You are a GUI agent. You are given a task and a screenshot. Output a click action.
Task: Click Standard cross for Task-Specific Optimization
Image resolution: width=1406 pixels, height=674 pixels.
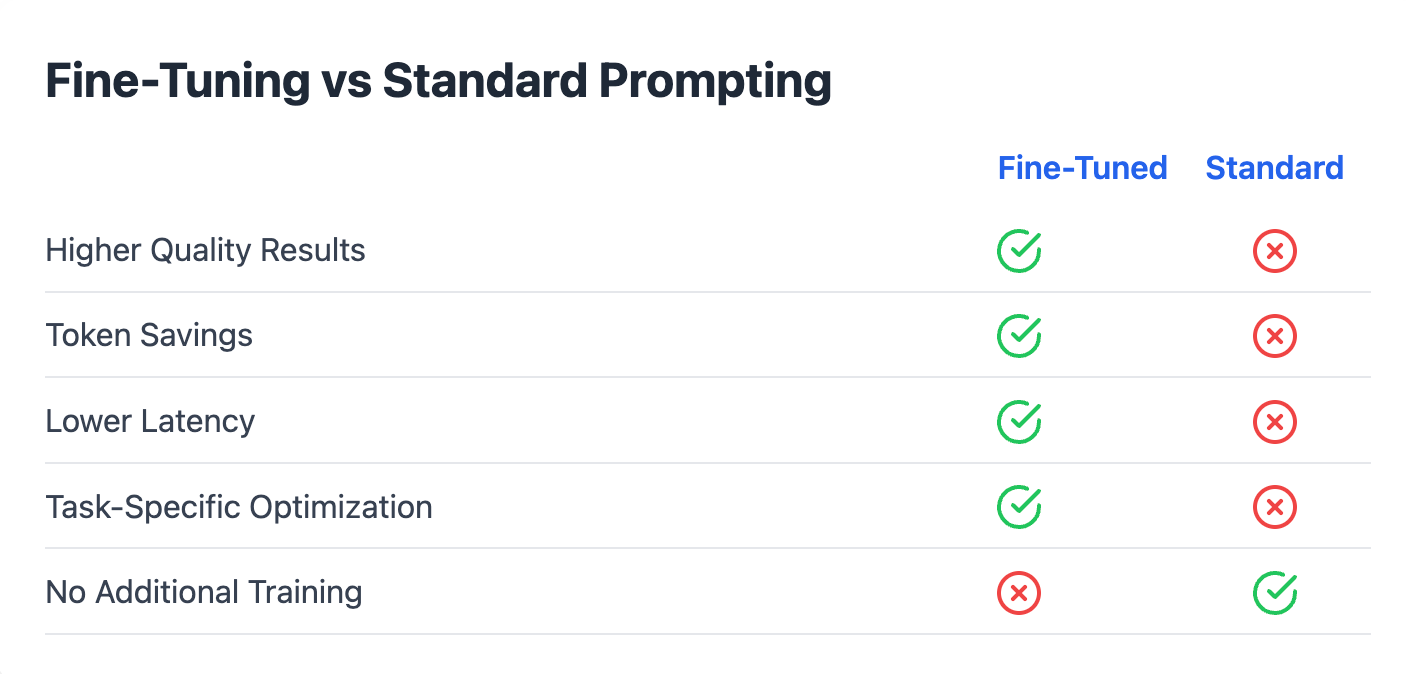(x=1275, y=507)
